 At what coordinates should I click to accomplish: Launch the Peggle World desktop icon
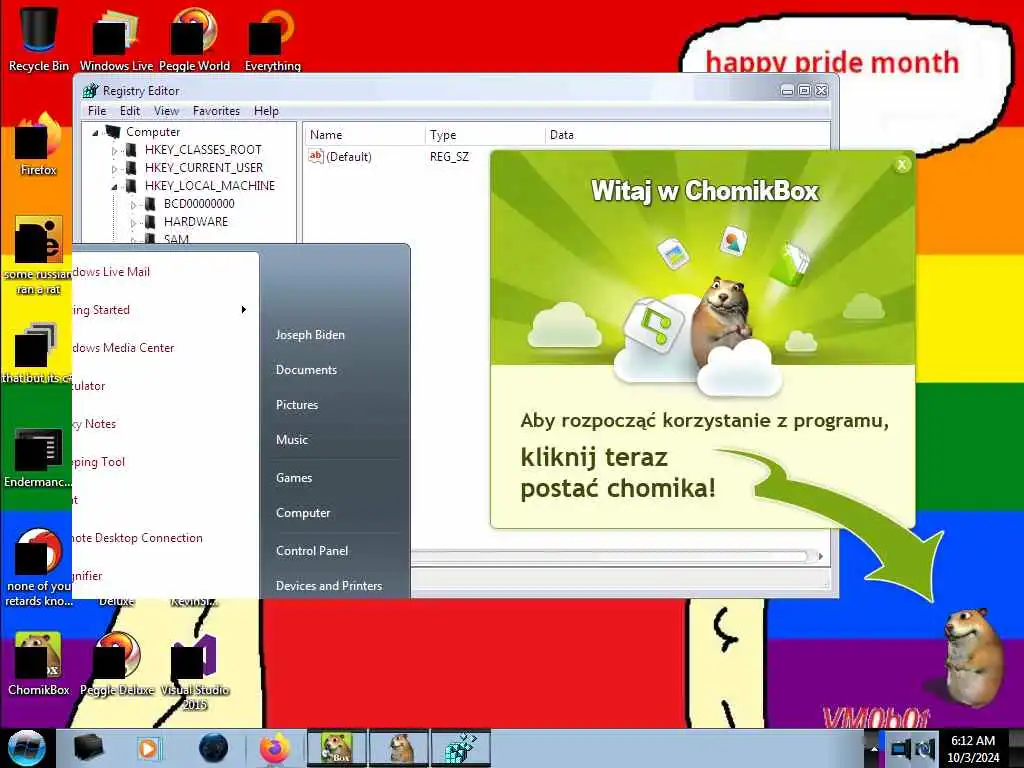click(195, 39)
